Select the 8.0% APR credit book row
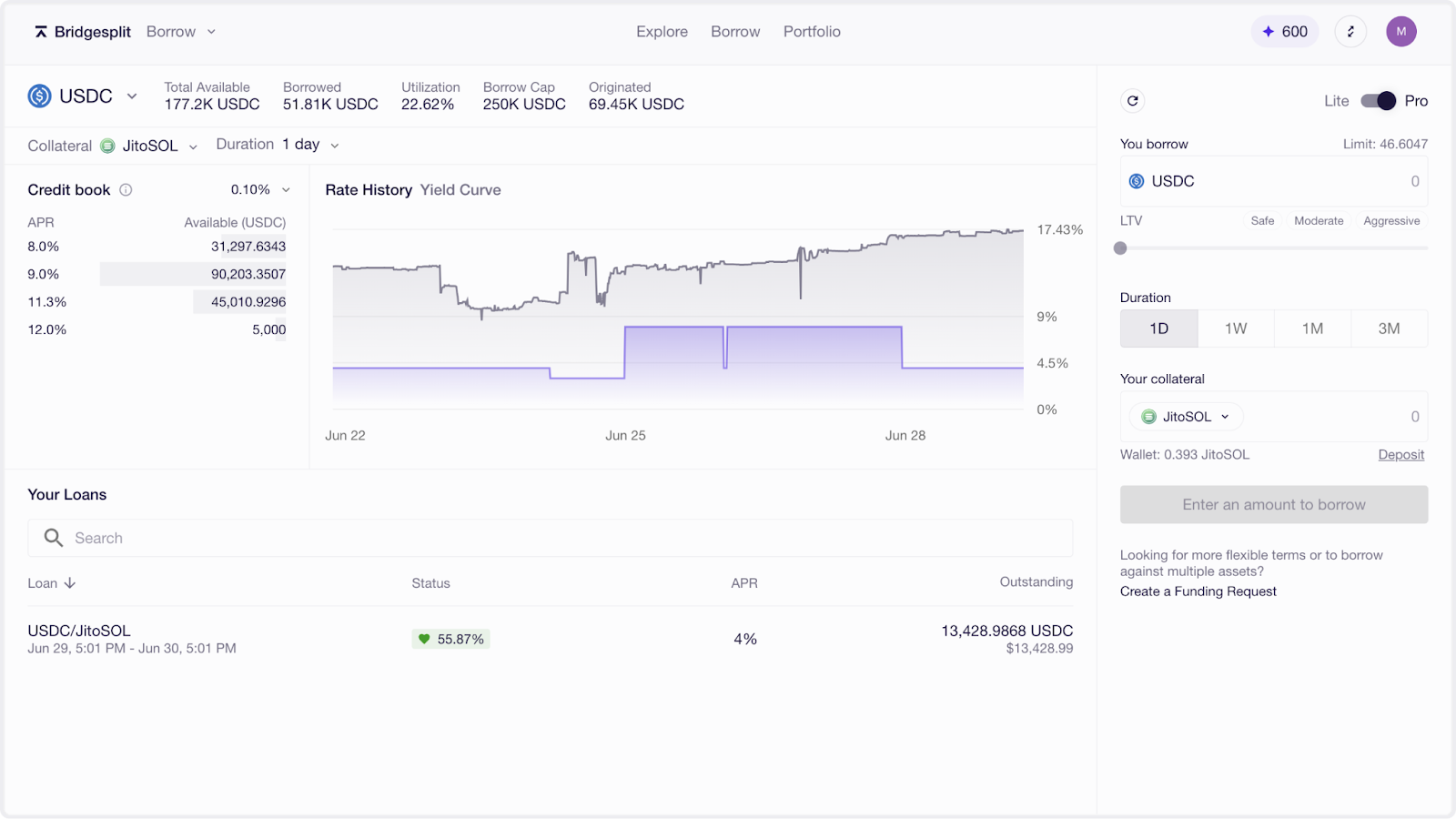1456x819 pixels. click(x=157, y=247)
